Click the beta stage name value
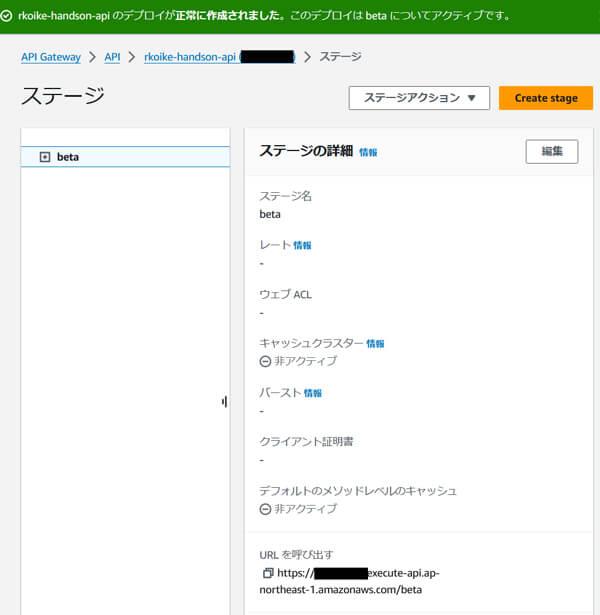Image resolution: width=600 pixels, height=615 pixels. coord(270,215)
